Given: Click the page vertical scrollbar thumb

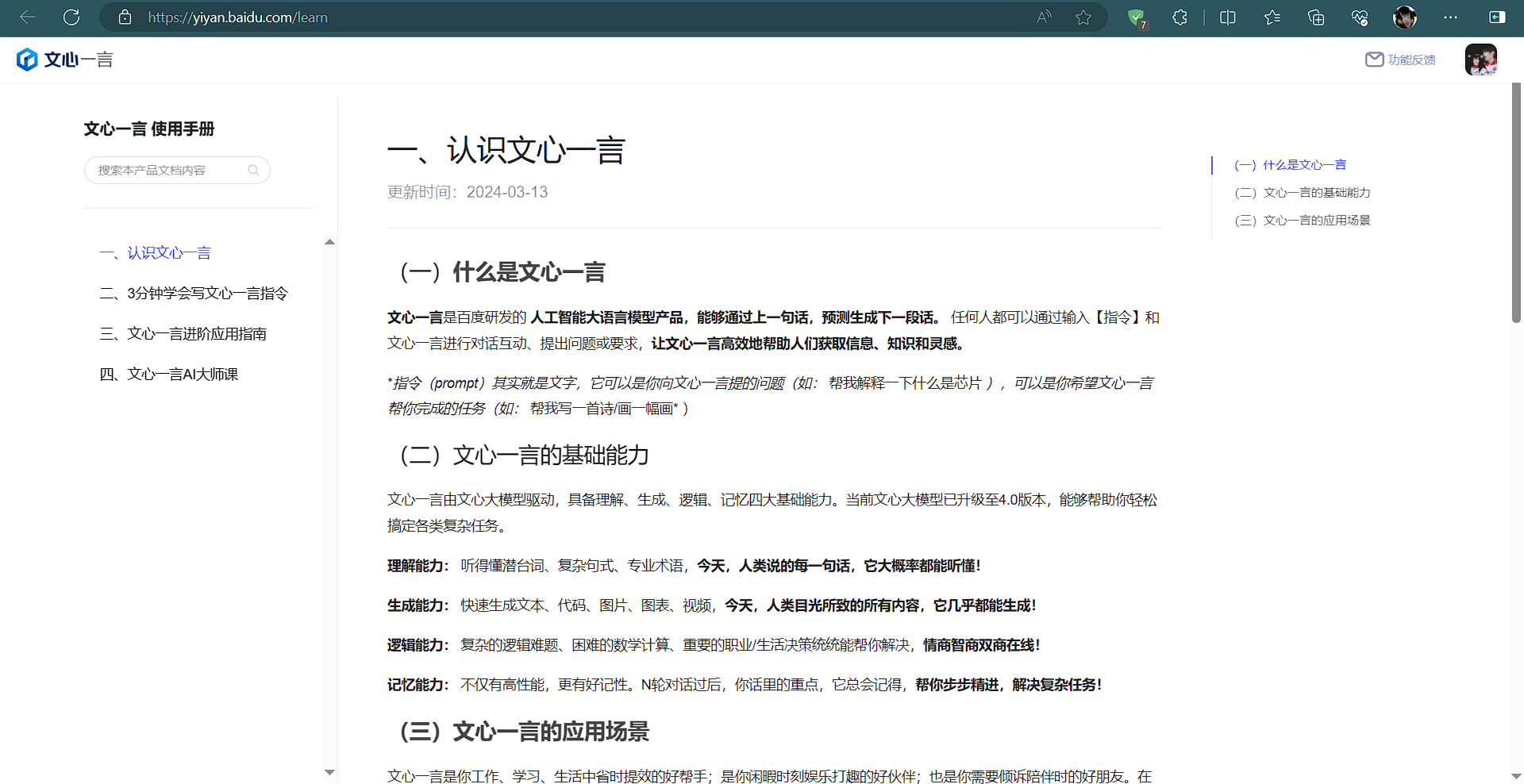Looking at the screenshot, I should [1516, 202].
